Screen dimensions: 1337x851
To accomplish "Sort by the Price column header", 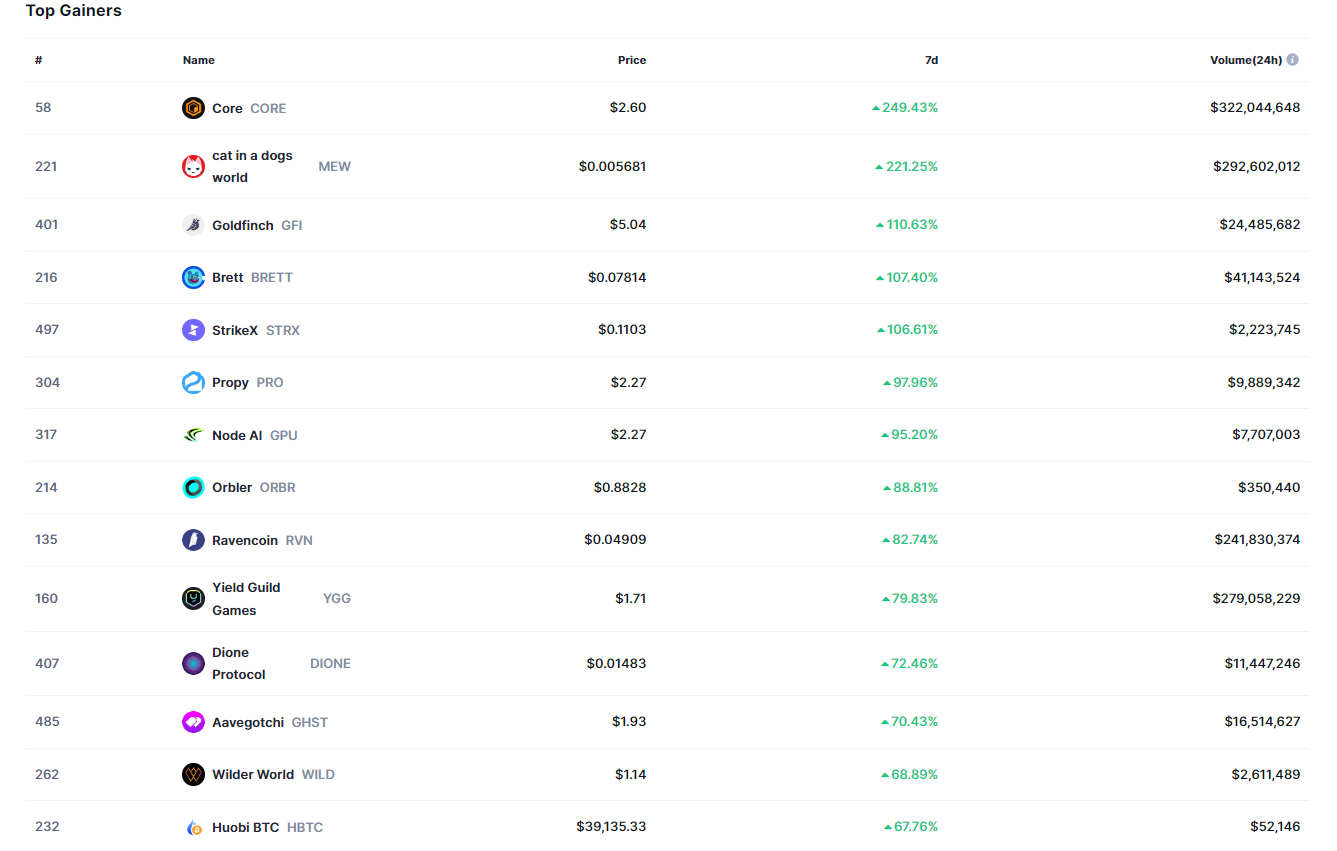I will coord(631,60).
